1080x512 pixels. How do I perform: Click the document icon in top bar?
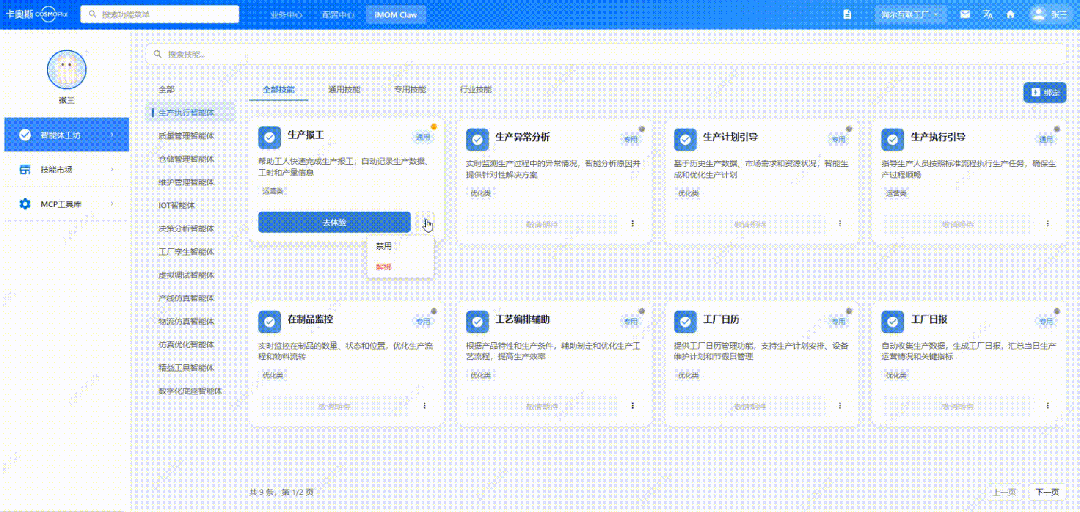pos(848,14)
